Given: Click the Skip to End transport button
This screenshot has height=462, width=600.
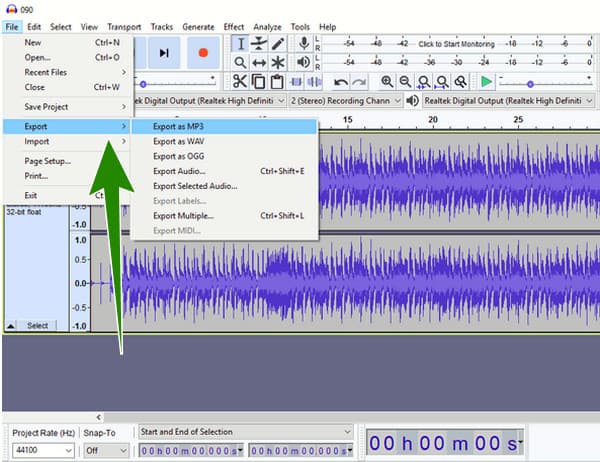Looking at the screenshot, I should [x=164, y=53].
